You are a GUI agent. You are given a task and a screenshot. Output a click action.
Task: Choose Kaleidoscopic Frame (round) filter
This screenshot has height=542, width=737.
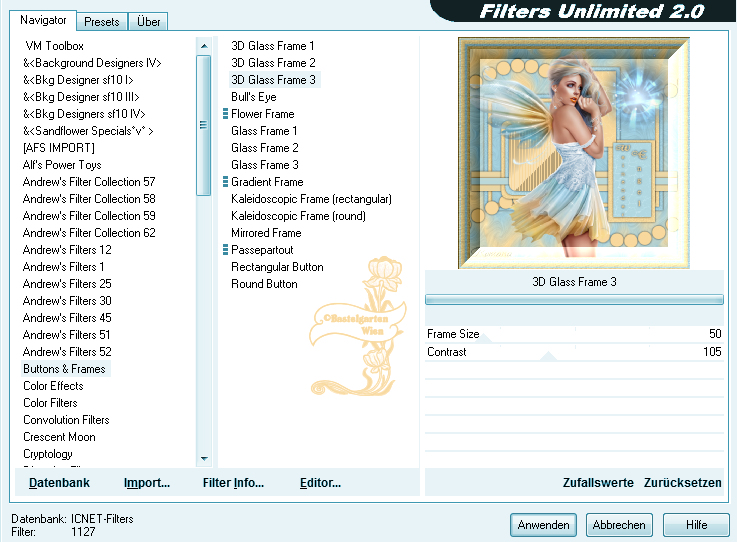(x=298, y=216)
